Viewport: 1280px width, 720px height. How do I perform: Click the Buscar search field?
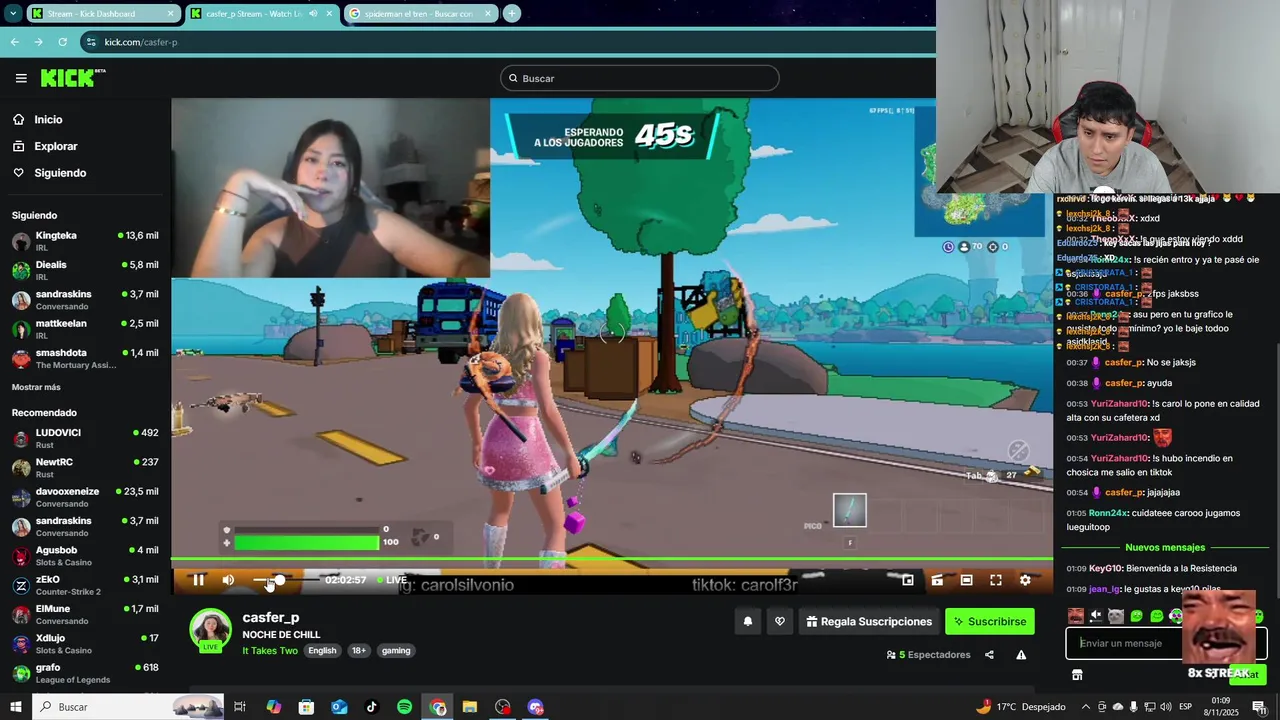640,78
